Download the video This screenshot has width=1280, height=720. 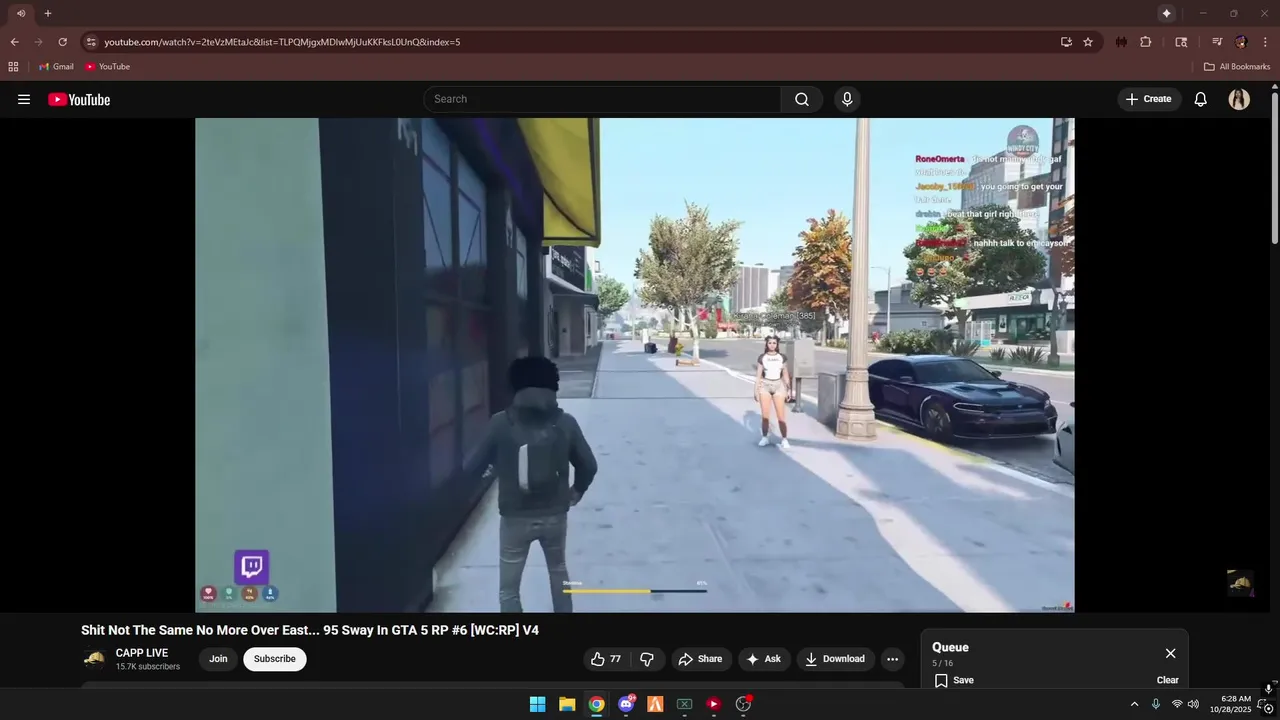click(x=835, y=659)
